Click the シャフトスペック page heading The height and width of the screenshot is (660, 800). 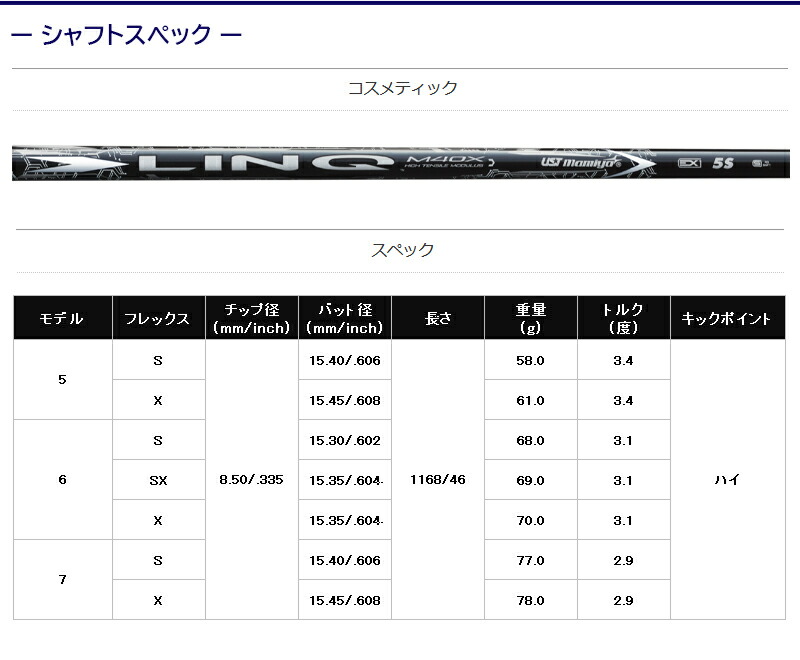(125, 31)
